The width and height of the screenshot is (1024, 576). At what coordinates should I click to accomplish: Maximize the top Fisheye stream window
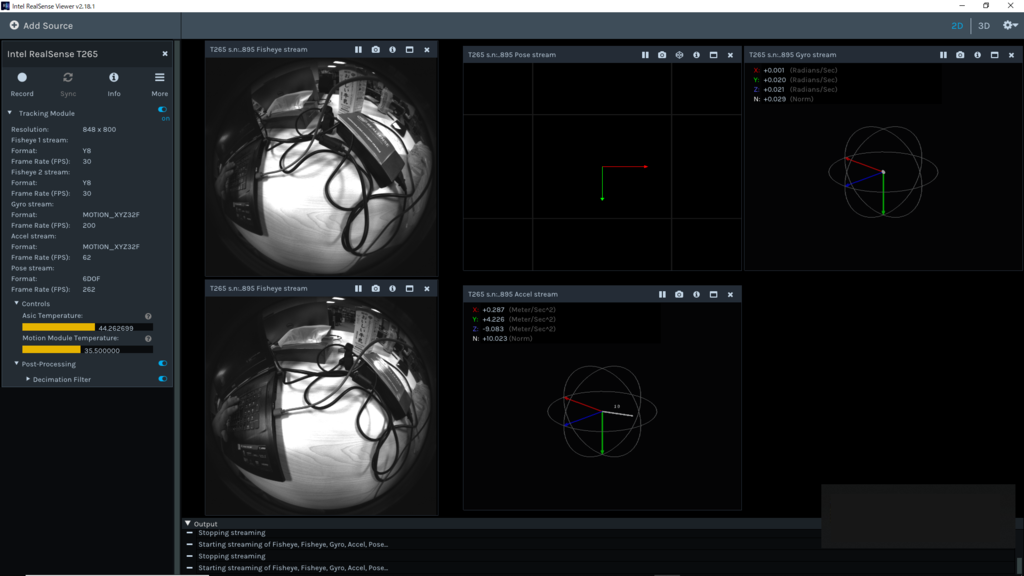pos(409,50)
